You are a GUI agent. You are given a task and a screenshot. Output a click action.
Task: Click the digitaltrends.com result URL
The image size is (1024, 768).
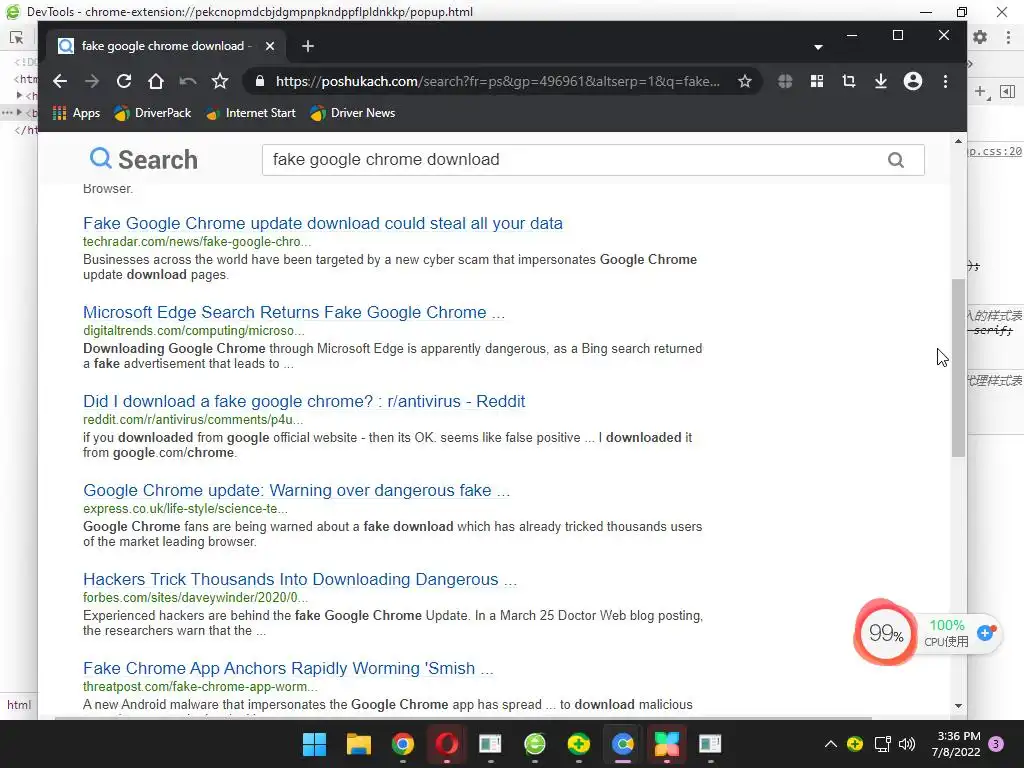[193, 330]
